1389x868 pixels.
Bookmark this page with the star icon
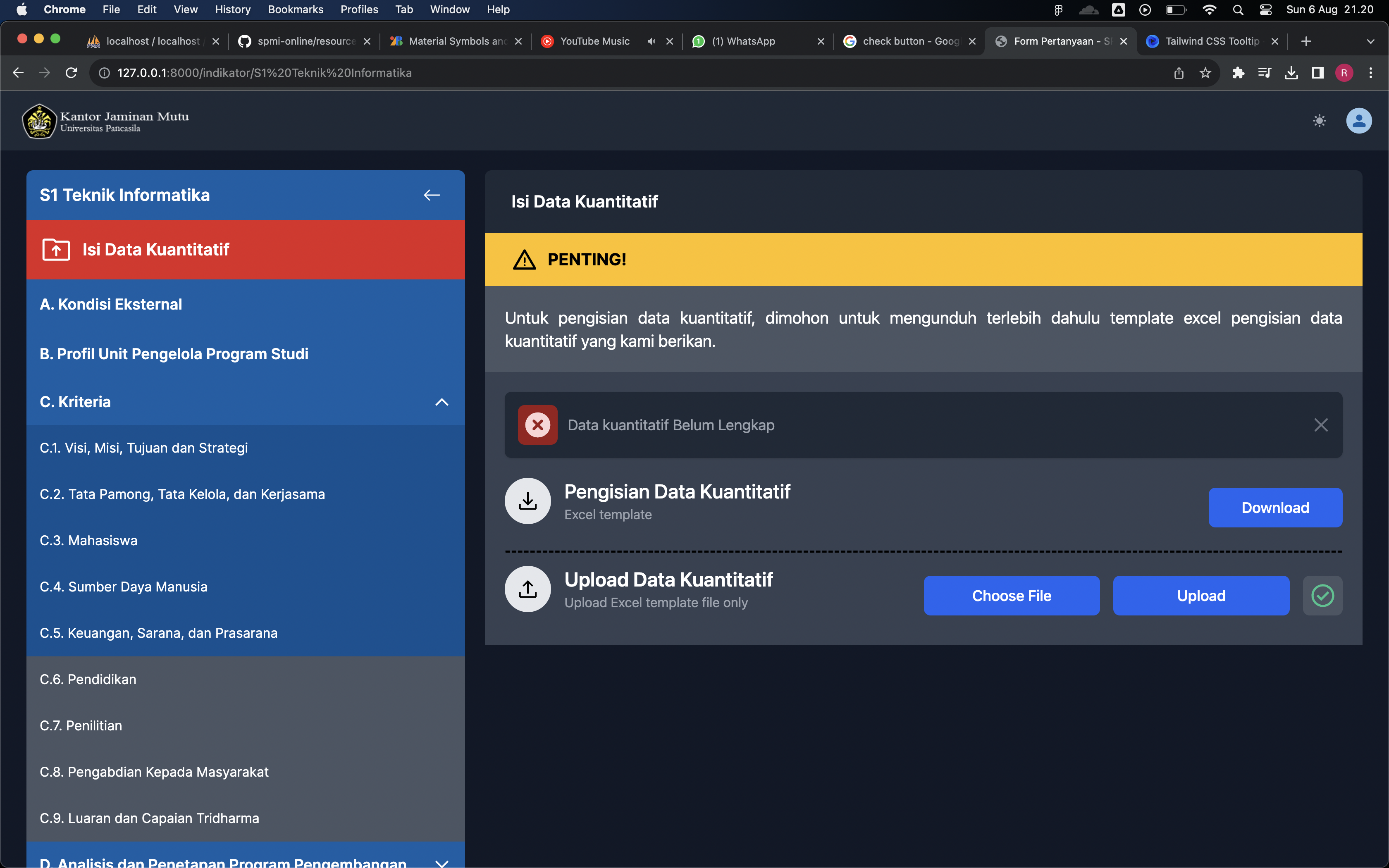tap(1205, 73)
